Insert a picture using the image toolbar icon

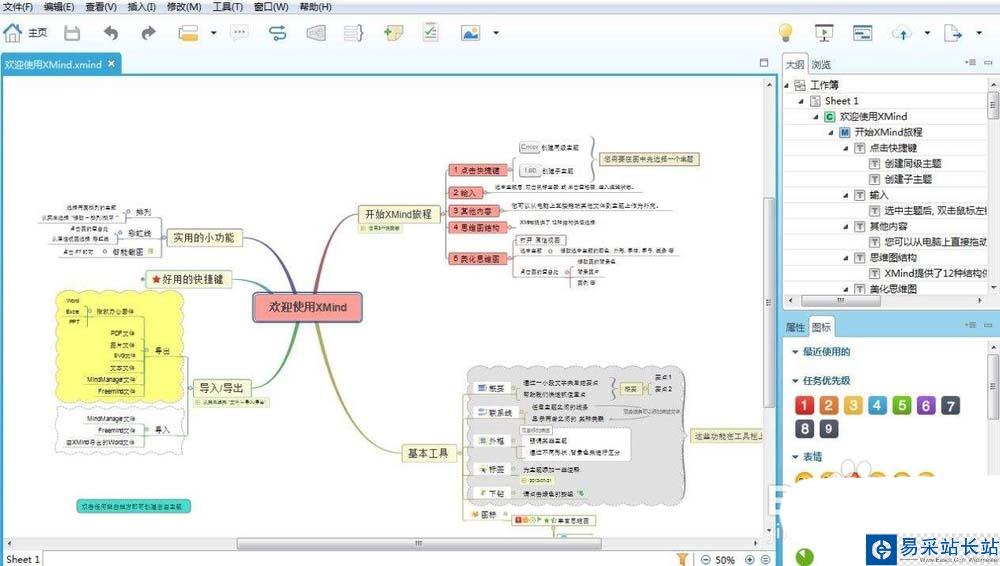(x=470, y=33)
